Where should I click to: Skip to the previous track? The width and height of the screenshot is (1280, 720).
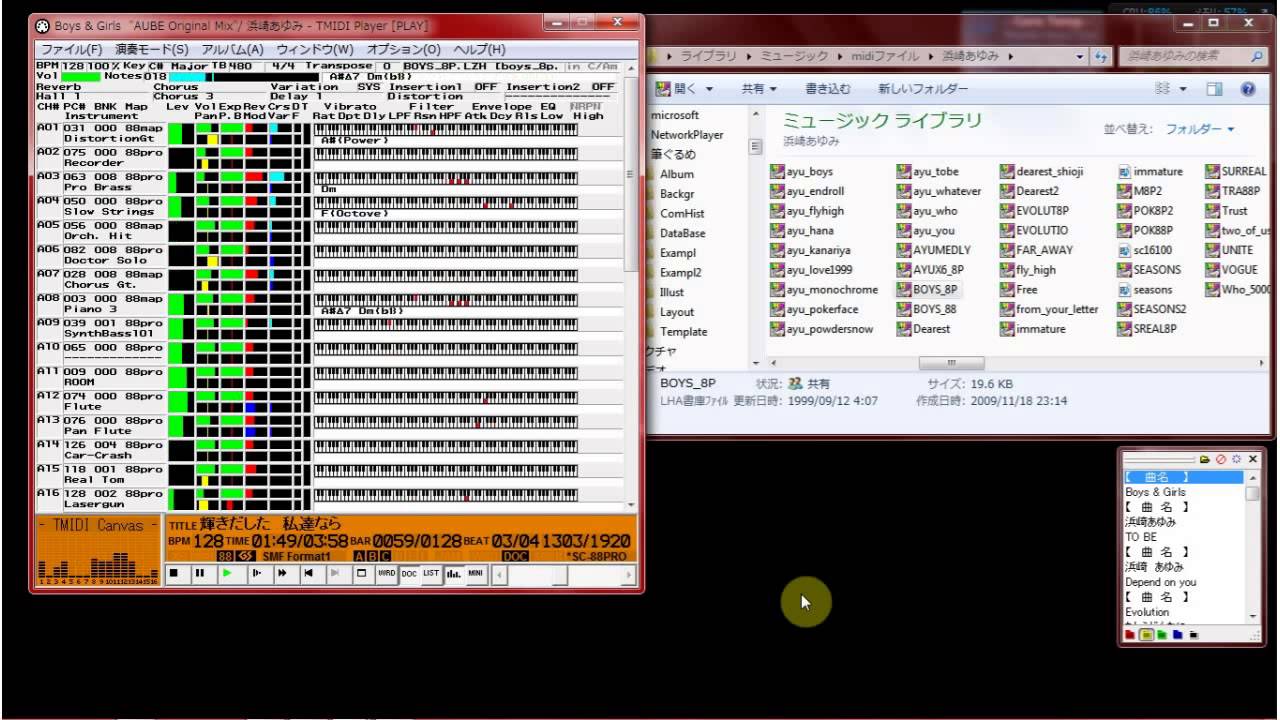click(x=309, y=573)
